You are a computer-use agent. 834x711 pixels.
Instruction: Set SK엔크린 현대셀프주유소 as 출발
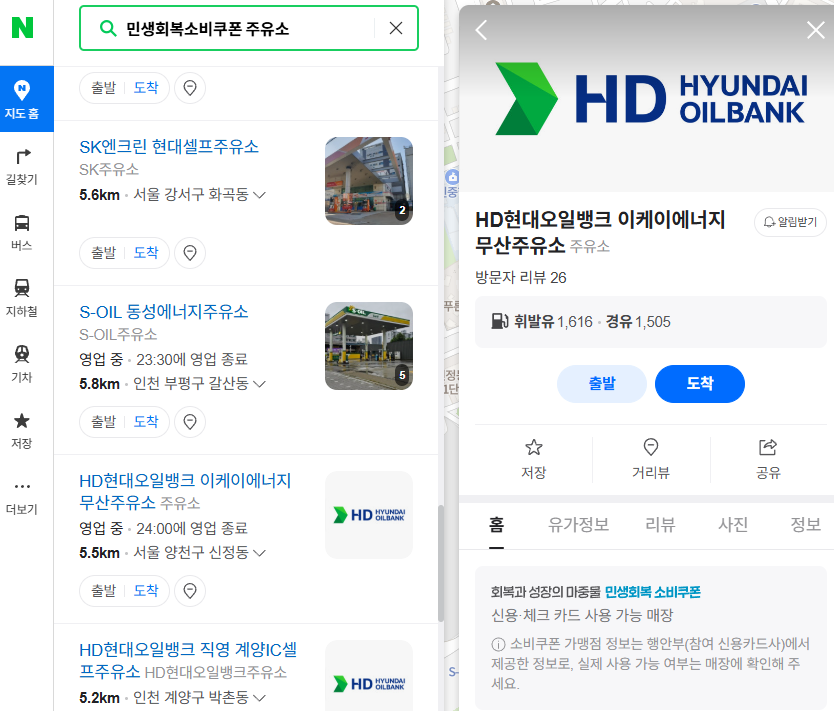pos(103,253)
